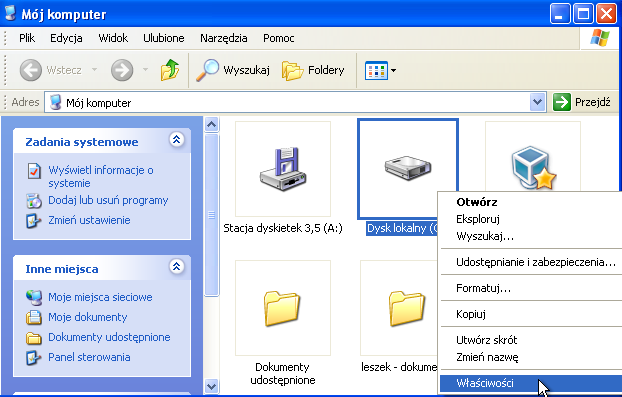Click title bar Mój komputer icon

(x=10, y=13)
